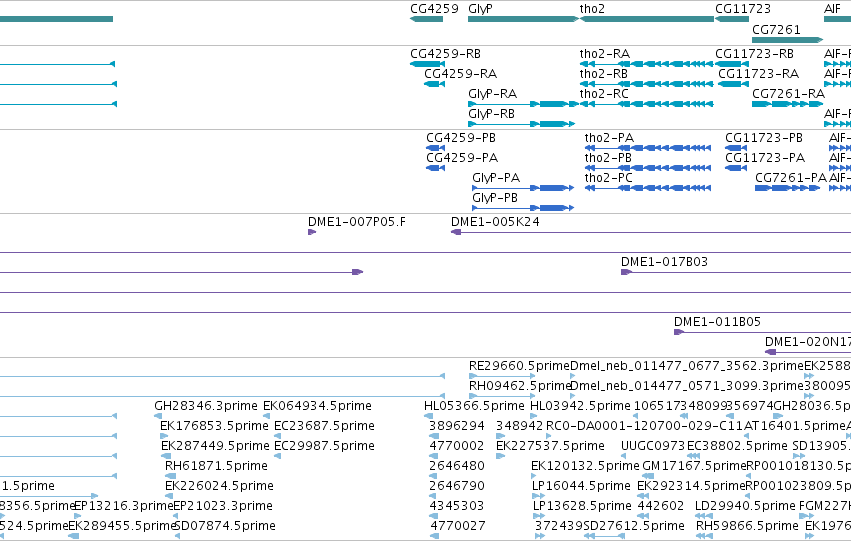Open the tho2-PB protein label

click(x=608, y=158)
